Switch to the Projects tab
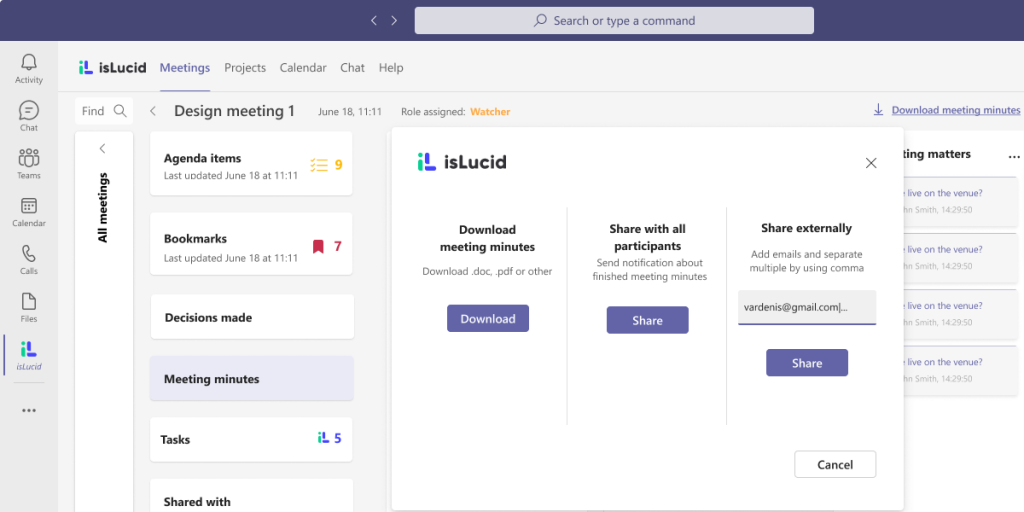 pos(245,67)
